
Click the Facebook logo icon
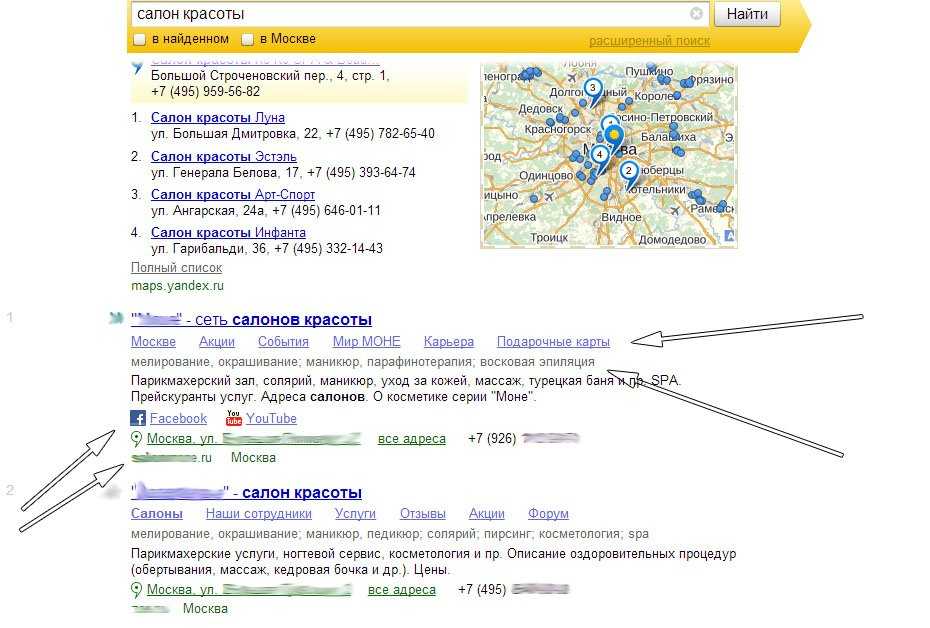point(138,418)
